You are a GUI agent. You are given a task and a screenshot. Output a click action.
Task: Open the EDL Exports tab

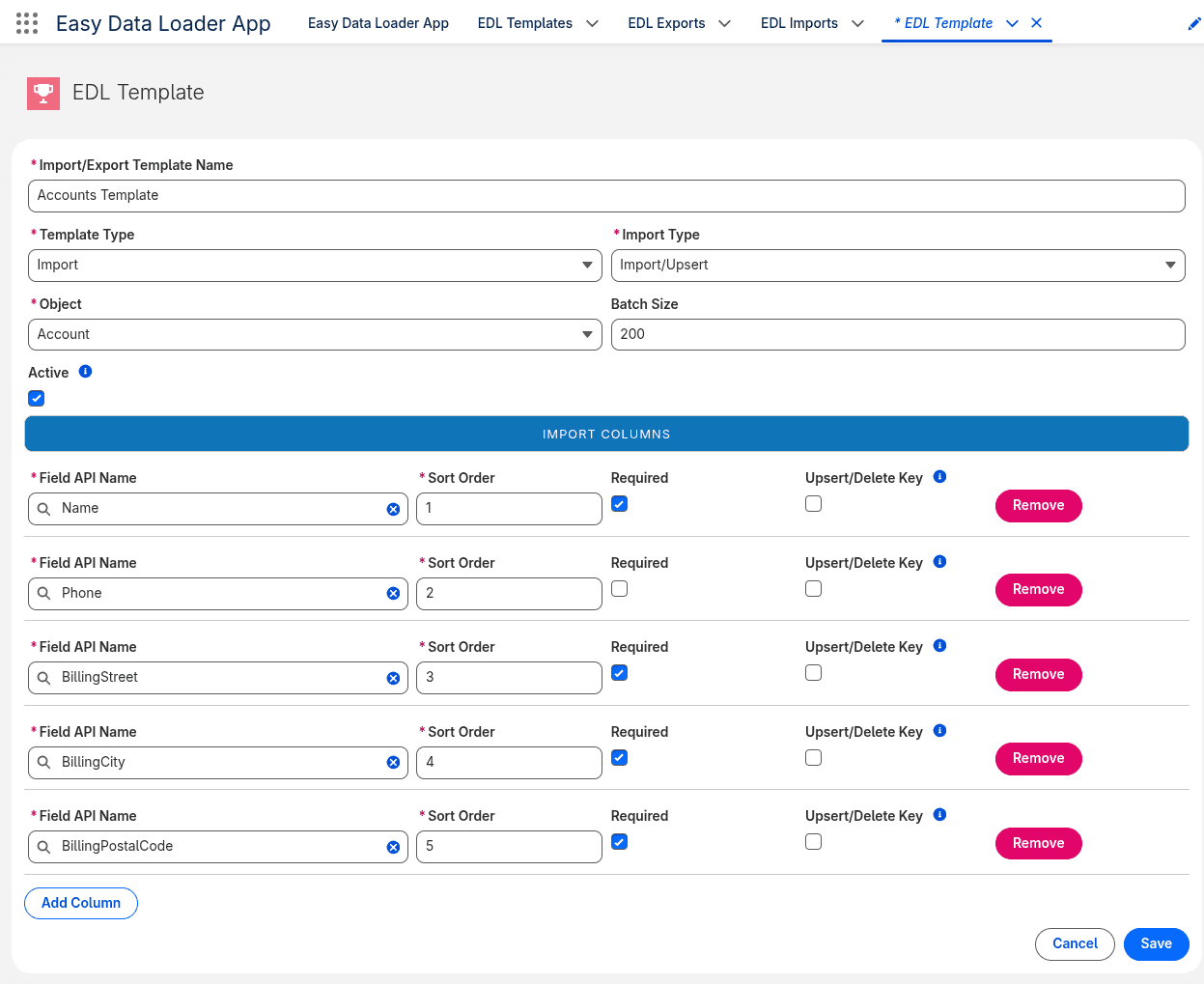coord(666,23)
